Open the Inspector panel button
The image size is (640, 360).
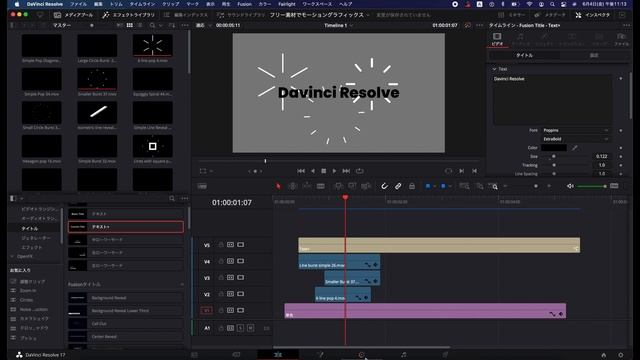point(593,15)
